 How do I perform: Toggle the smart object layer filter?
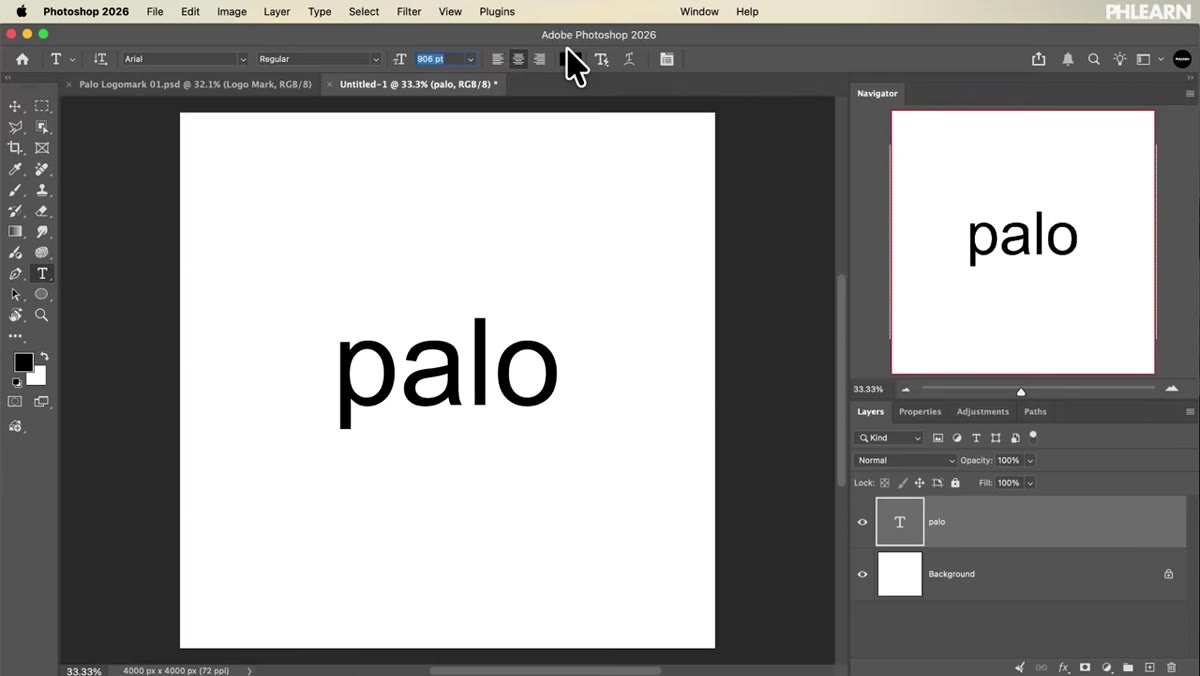pyautogui.click(x=1015, y=438)
